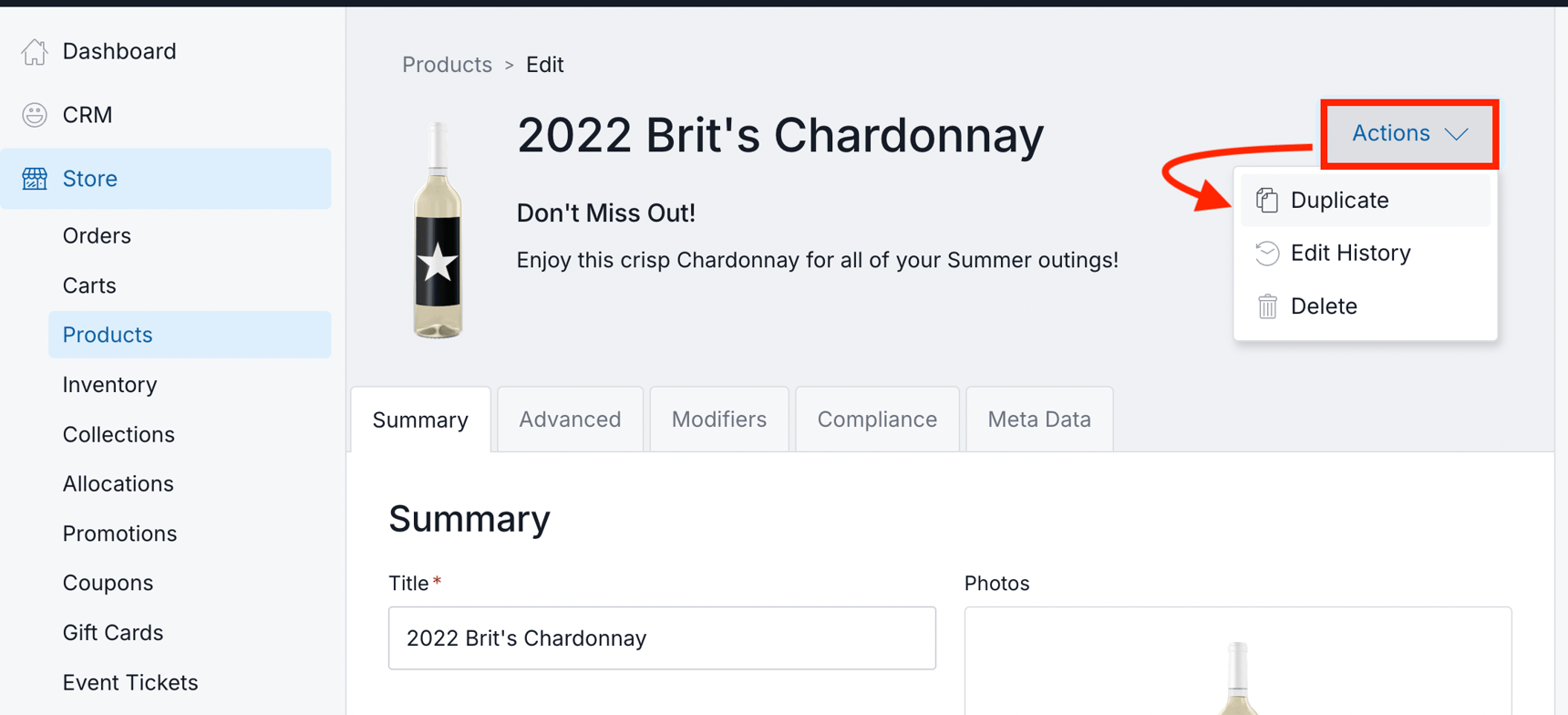Click the Edit History clock icon
The height and width of the screenshot is (715, 1568).
pyautogui.click(x=1267, y=254)
